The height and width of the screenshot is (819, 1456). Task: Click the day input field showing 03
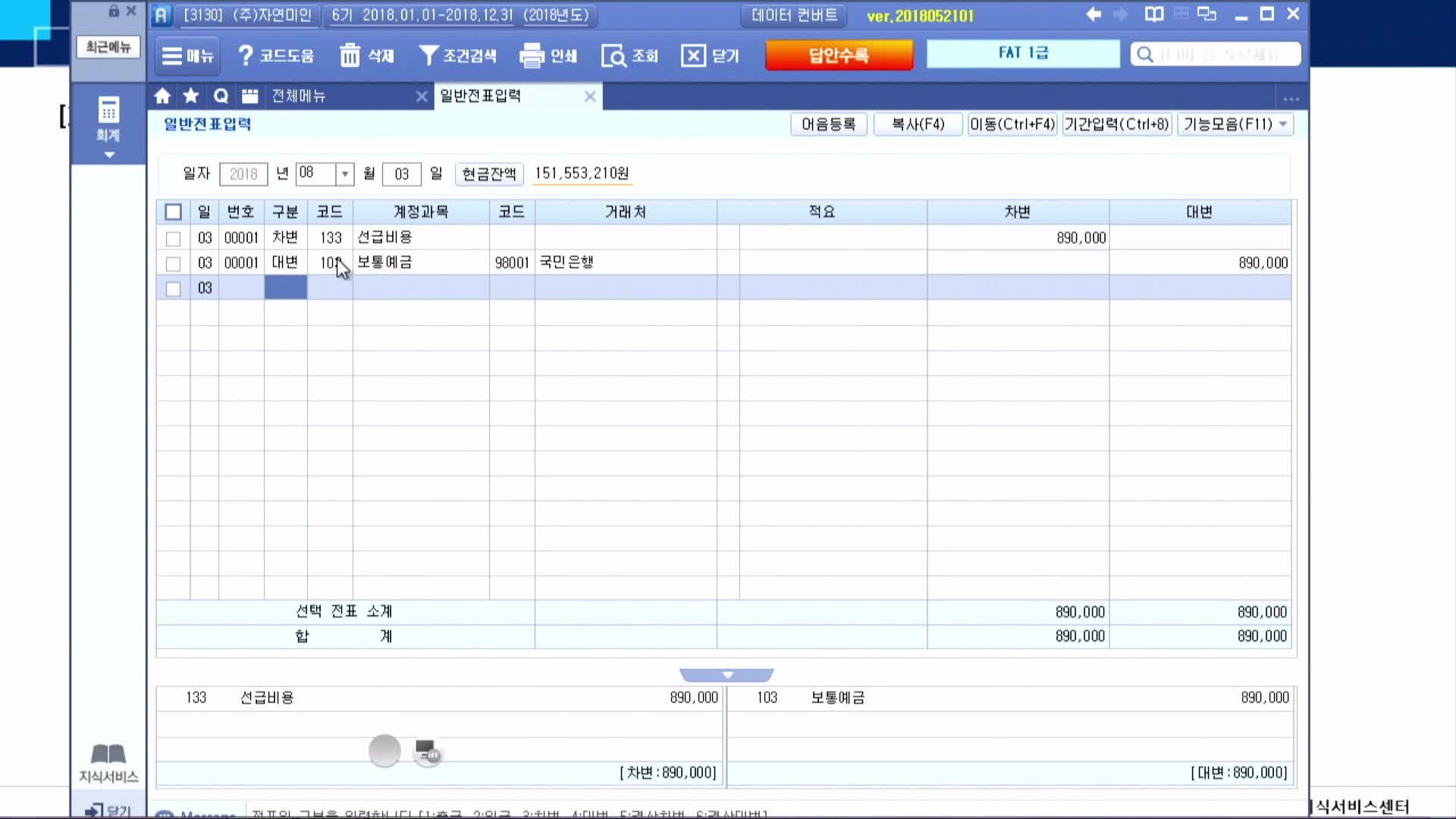tap(402, 174)
